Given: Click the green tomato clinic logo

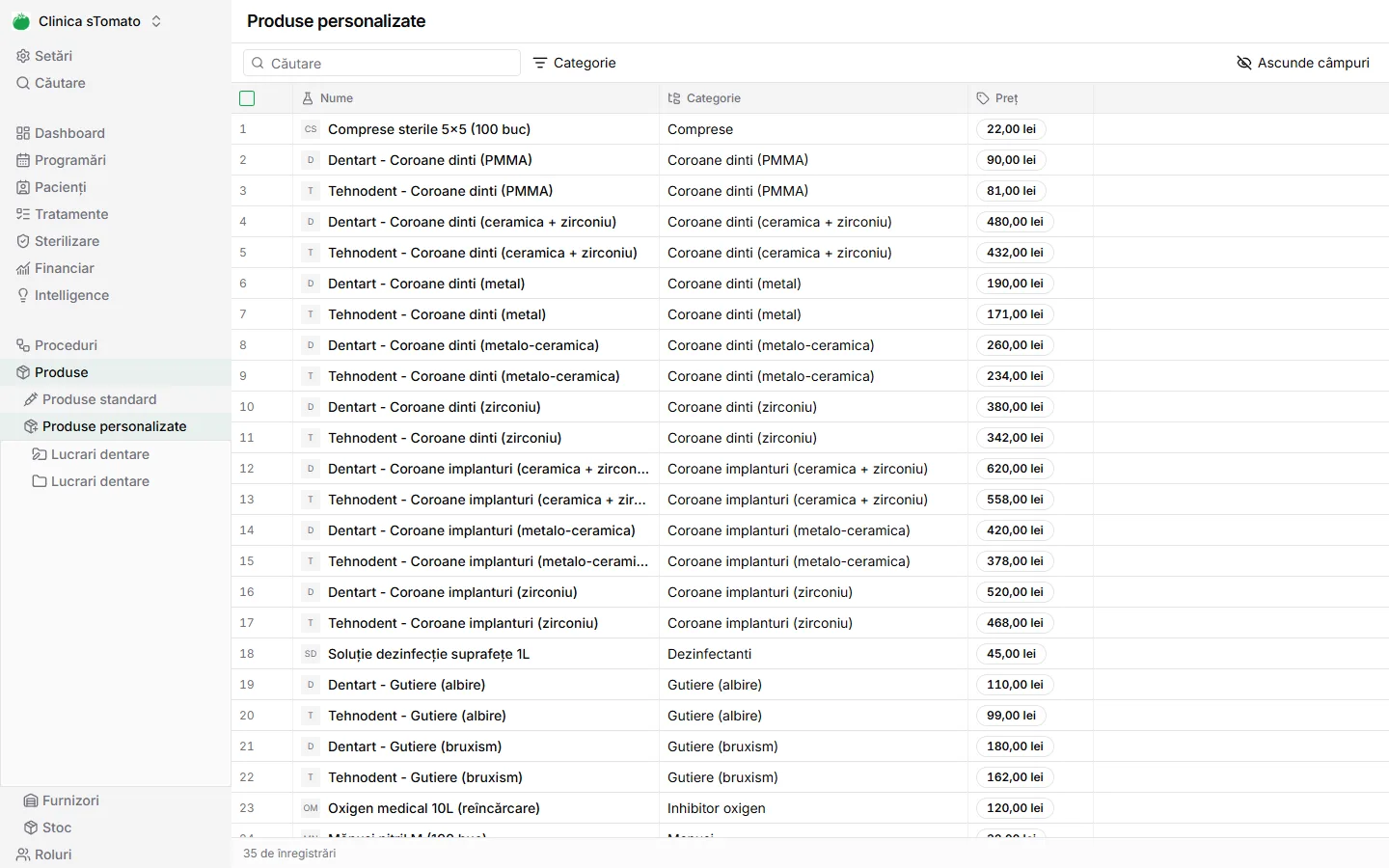Looking at the screenshot, I should click(x=21, y=21).
